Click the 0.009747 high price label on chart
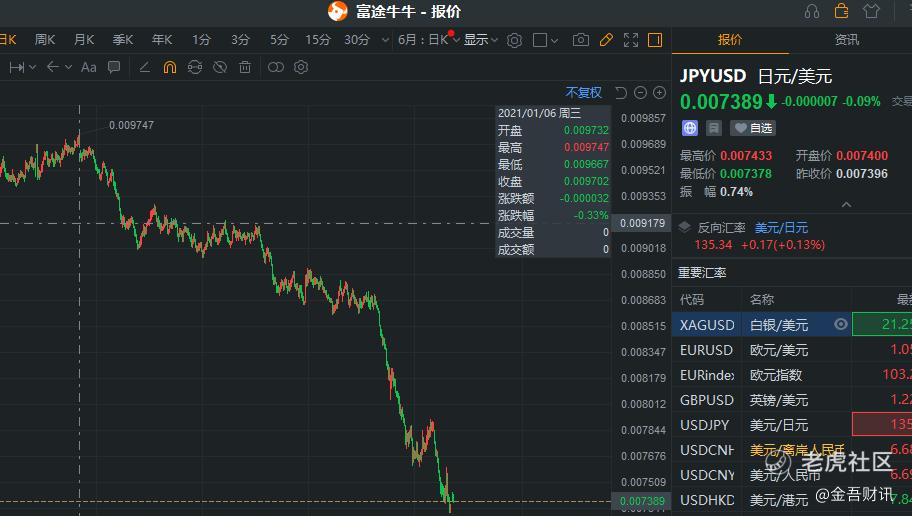Image resolution: width=912 pixels, height=516 pixels. [x=131, y=125]
